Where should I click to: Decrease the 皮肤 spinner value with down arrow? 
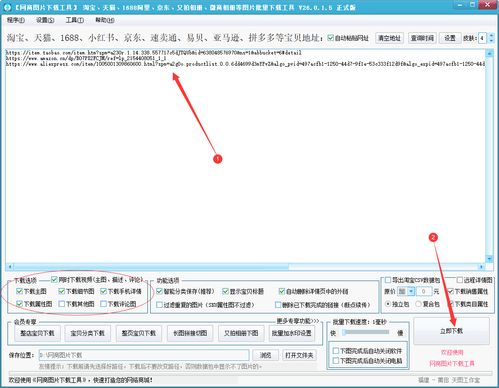[x=491, y=41]
